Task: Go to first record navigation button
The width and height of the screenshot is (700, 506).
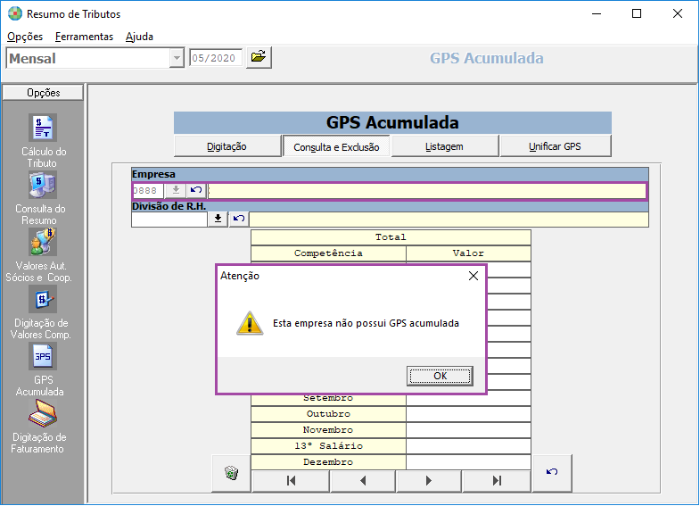Action: (291, 481)
